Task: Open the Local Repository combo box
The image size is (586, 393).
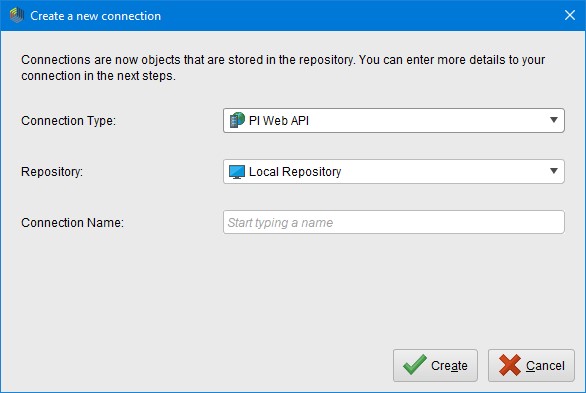Action: coord(394,171)
